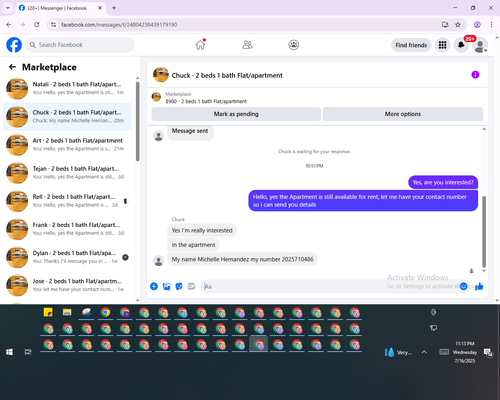Choose a GIF

tap(191, 286)
